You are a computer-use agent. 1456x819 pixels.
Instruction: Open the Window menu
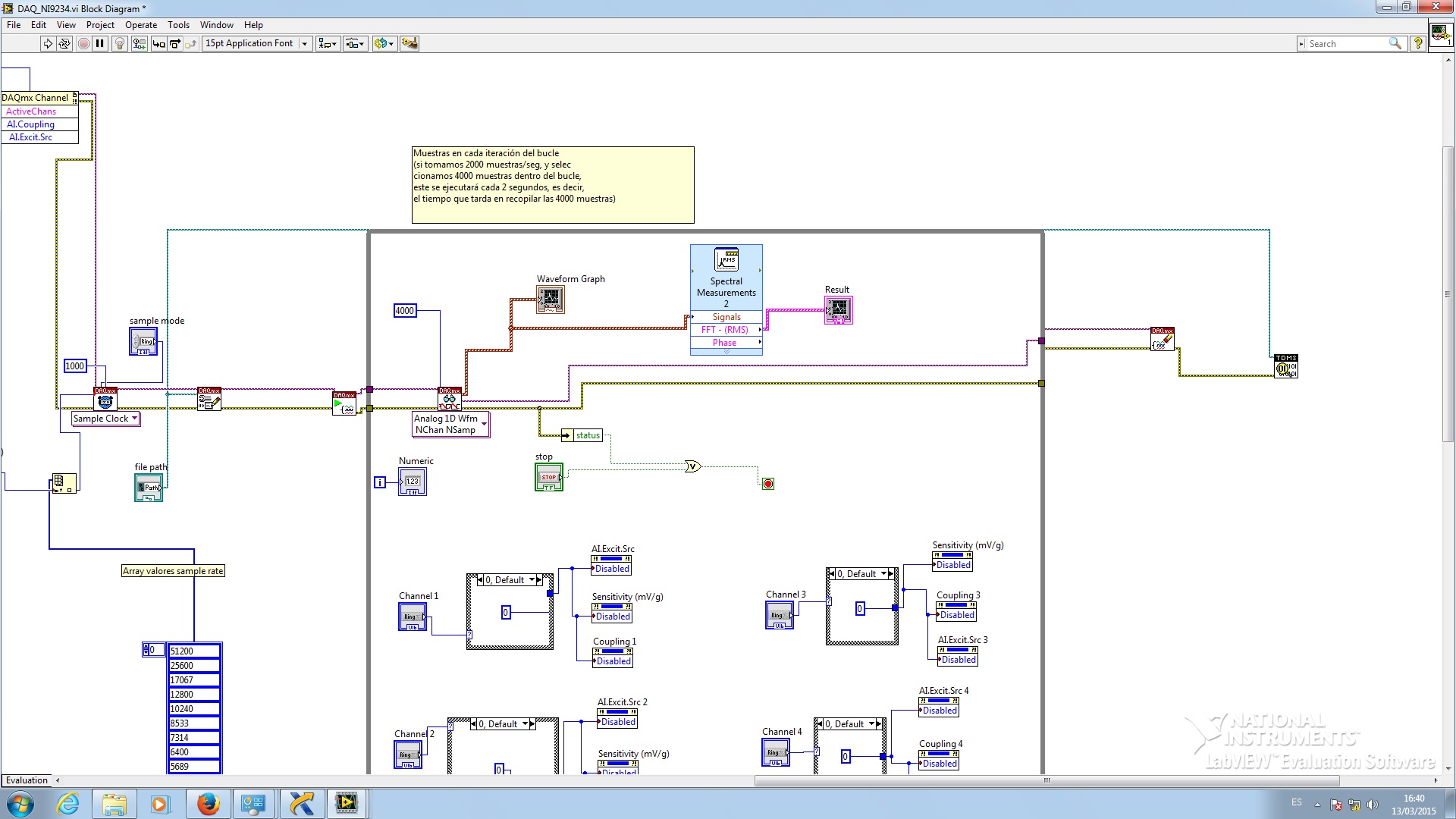coord(217,25)
